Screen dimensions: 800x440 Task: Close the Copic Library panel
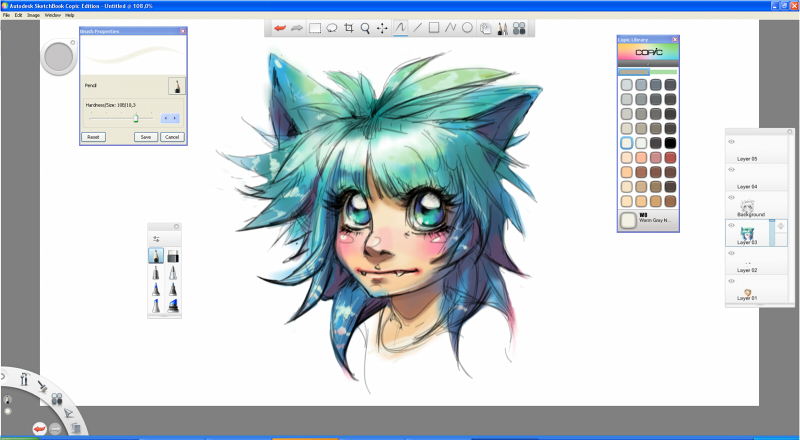pos(675,39)
